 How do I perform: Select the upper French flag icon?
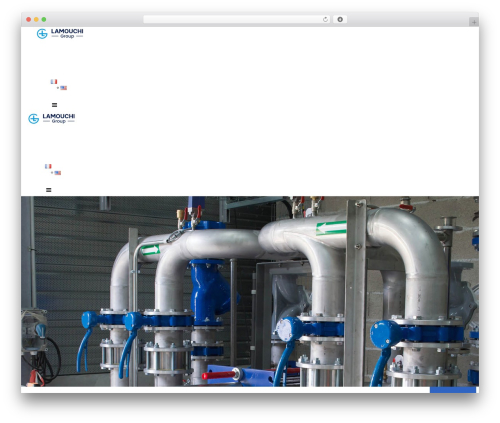click(x=54, y=82)
